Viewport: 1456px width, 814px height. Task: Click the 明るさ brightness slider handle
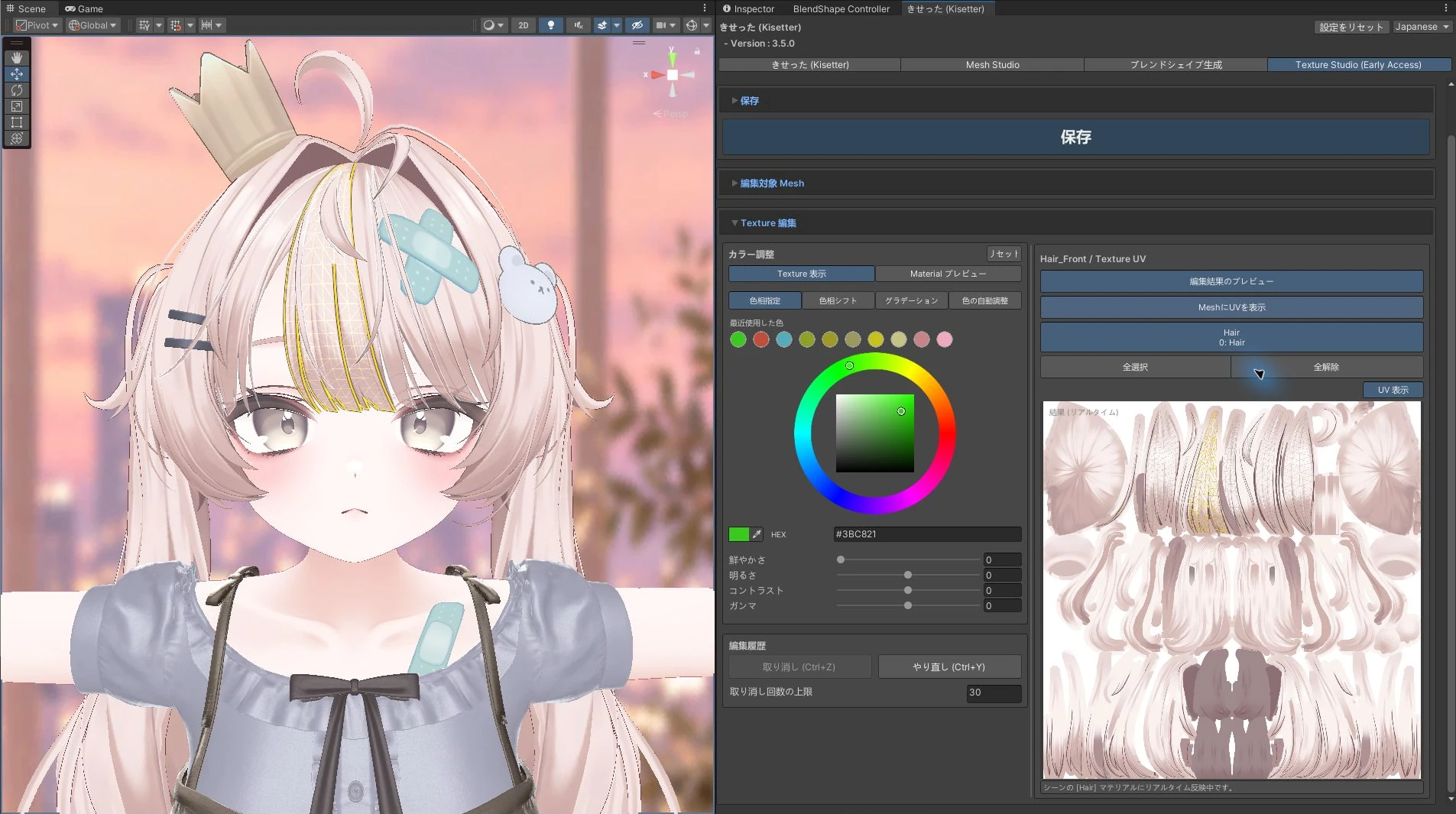[x=908, y=575]
